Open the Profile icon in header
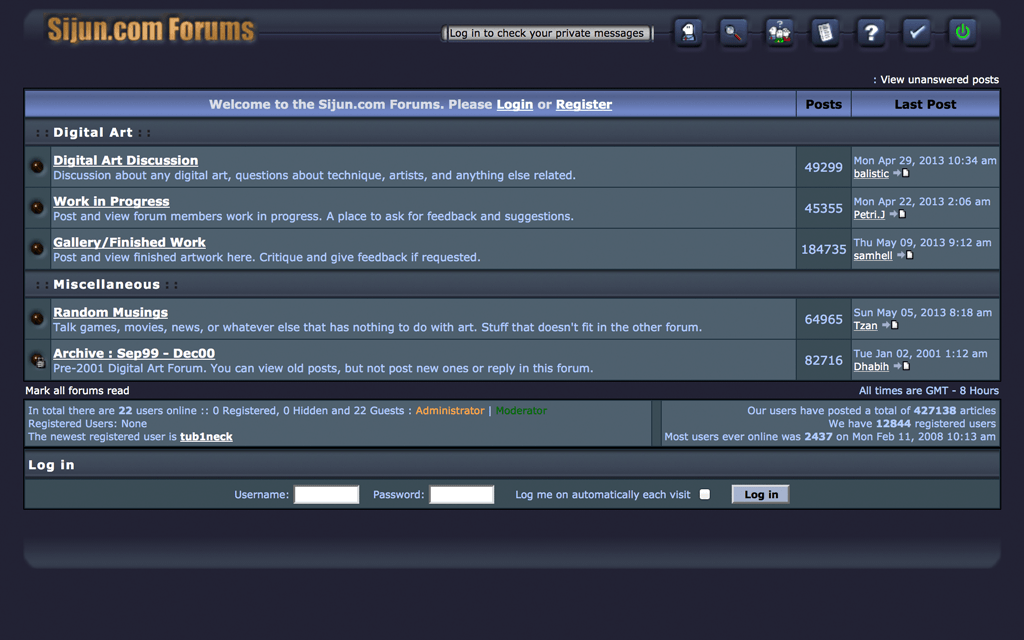The height and width of the screenshot is (640, 1024). tap(688, 33)
